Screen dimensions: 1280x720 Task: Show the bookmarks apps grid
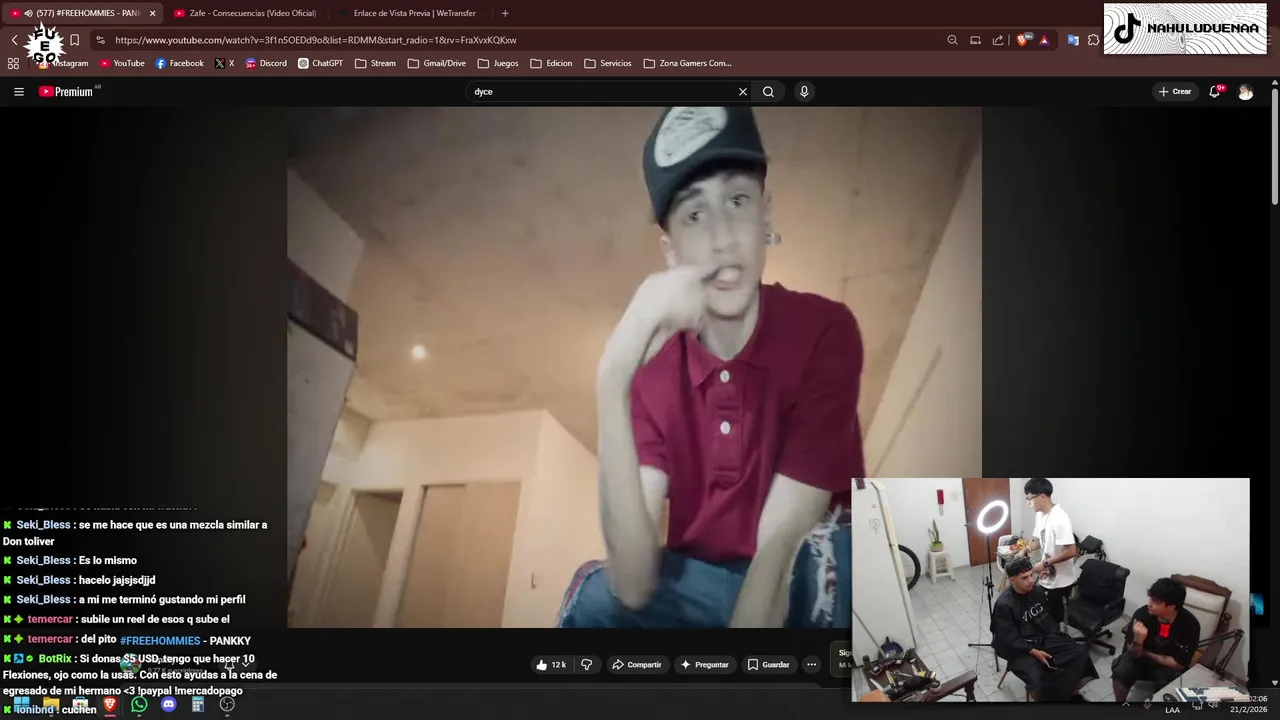tap(13, 63)
